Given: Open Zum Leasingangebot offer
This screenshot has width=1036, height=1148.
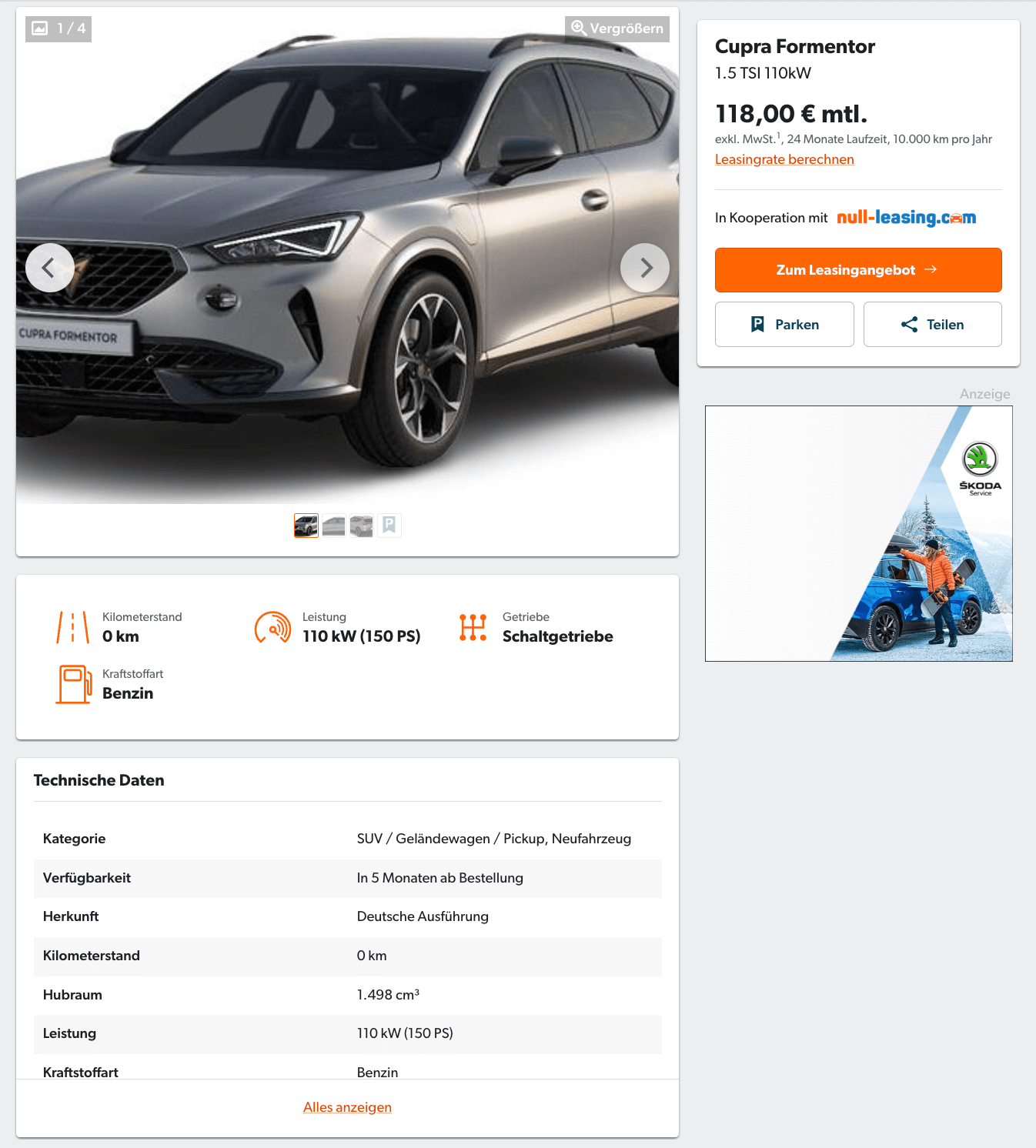Looking at the screenshot, I should coord(858,270).
